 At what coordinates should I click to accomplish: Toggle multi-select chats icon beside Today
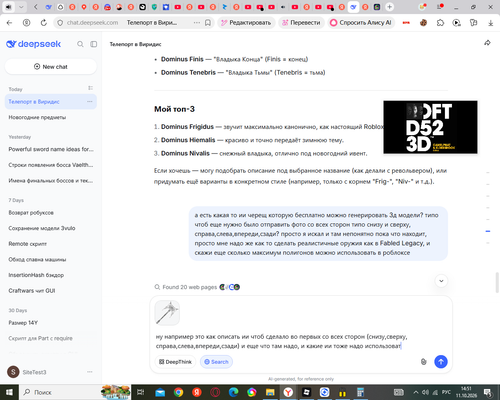click(90, 88)
